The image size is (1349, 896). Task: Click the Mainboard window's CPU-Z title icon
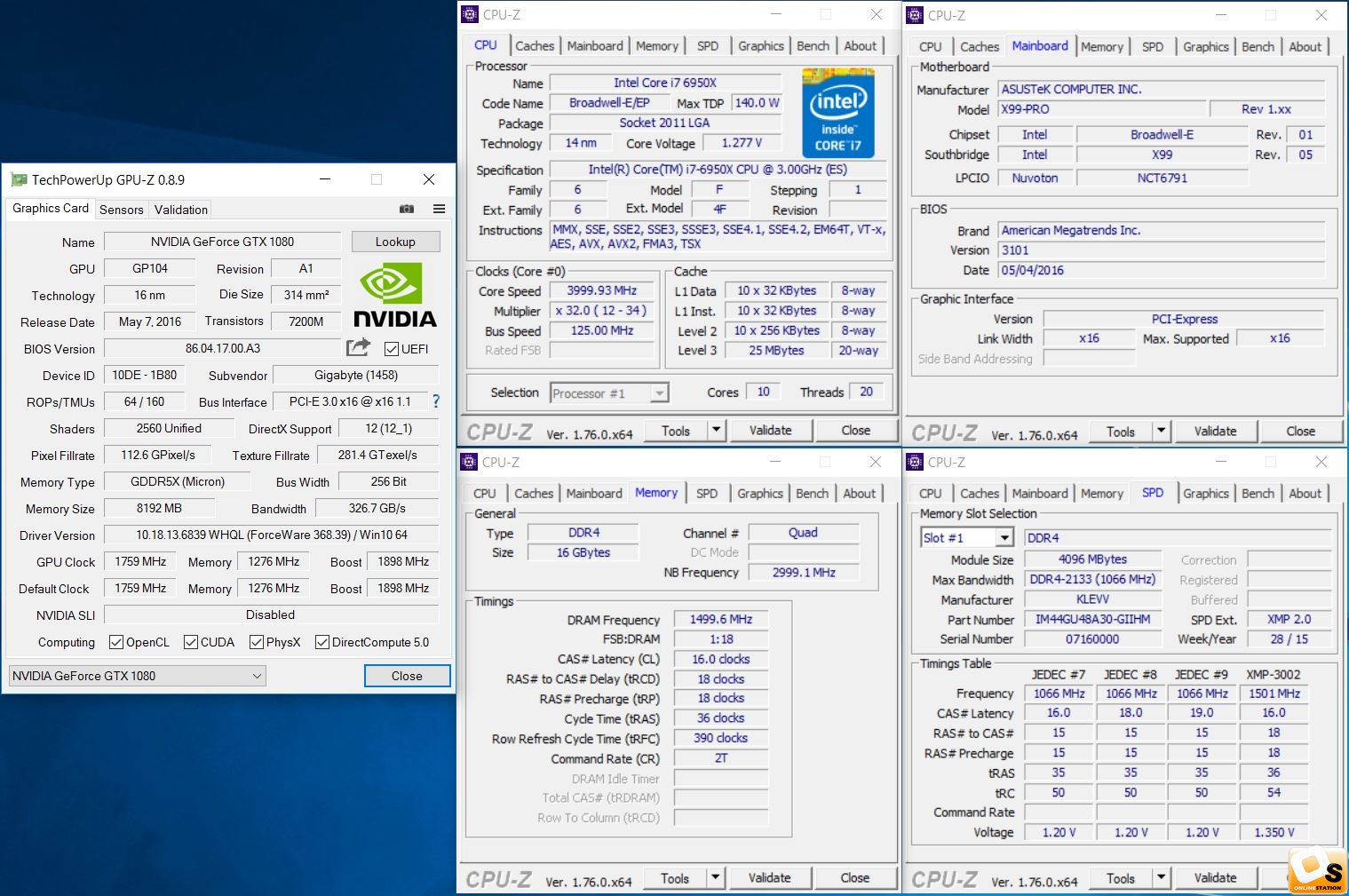coord(915,15)
